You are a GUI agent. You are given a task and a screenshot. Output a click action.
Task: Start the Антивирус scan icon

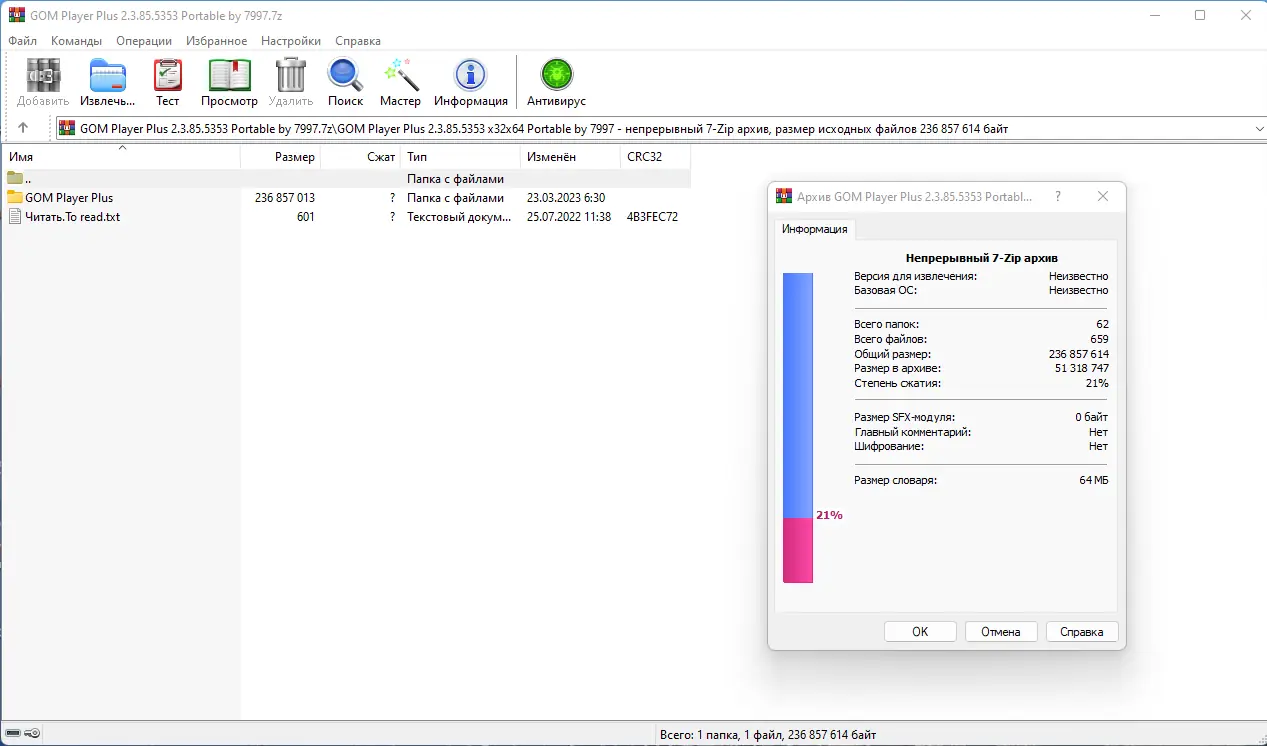click(556, 76)
